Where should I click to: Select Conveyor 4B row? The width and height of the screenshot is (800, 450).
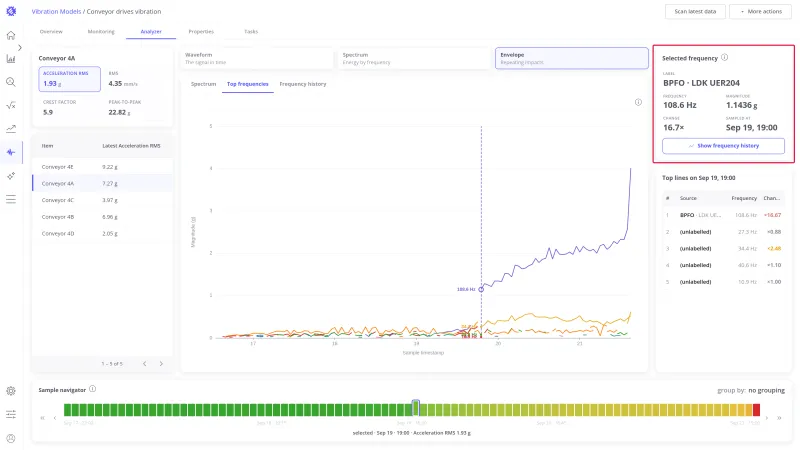102,217
